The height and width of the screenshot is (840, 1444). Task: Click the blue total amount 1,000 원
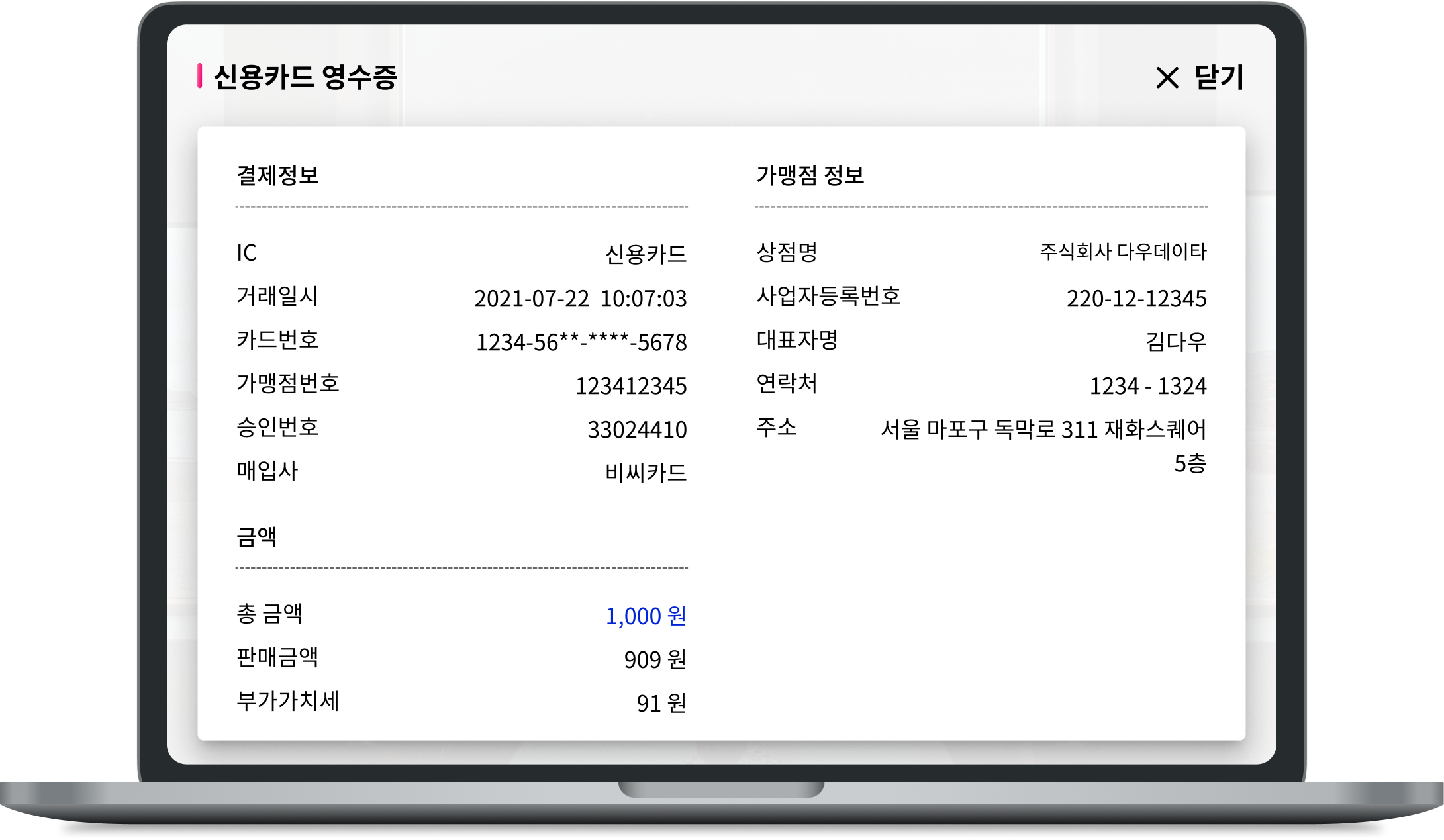646,616
